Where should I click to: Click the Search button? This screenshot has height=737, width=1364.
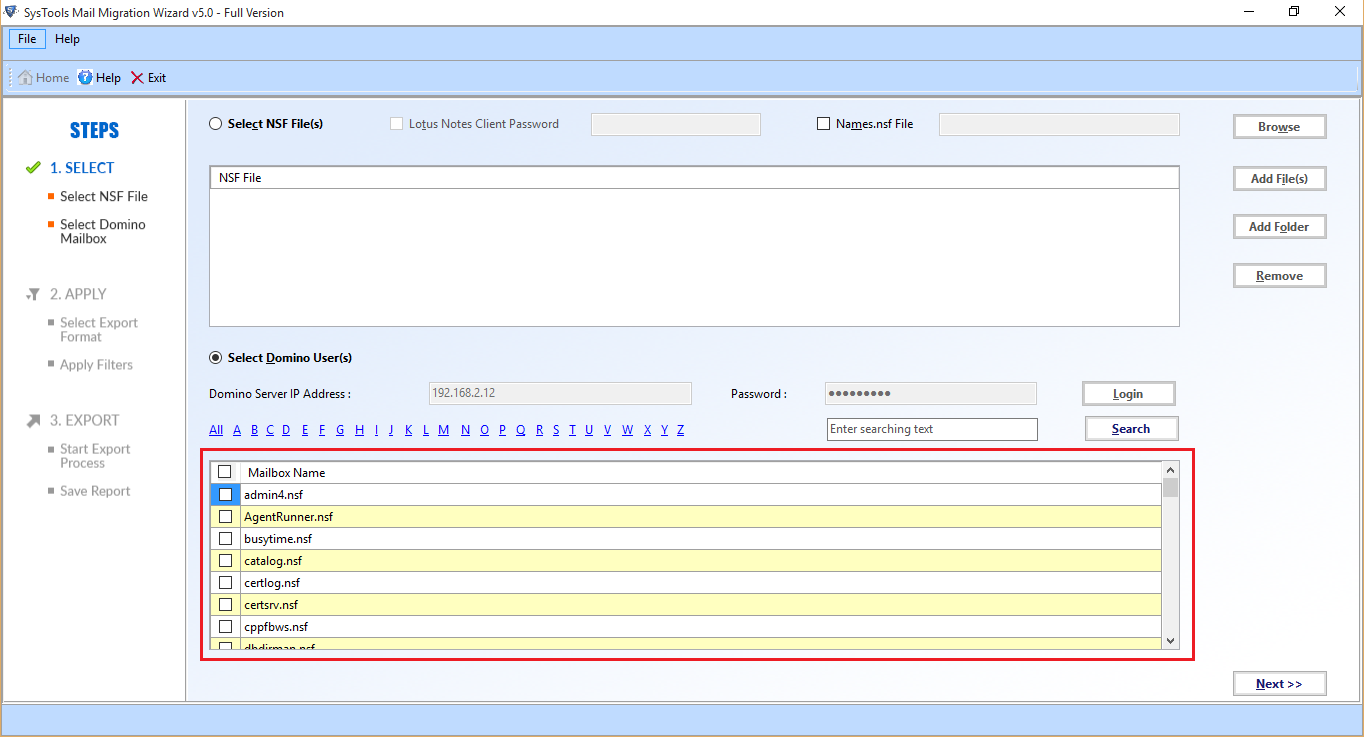[1131, 429]
